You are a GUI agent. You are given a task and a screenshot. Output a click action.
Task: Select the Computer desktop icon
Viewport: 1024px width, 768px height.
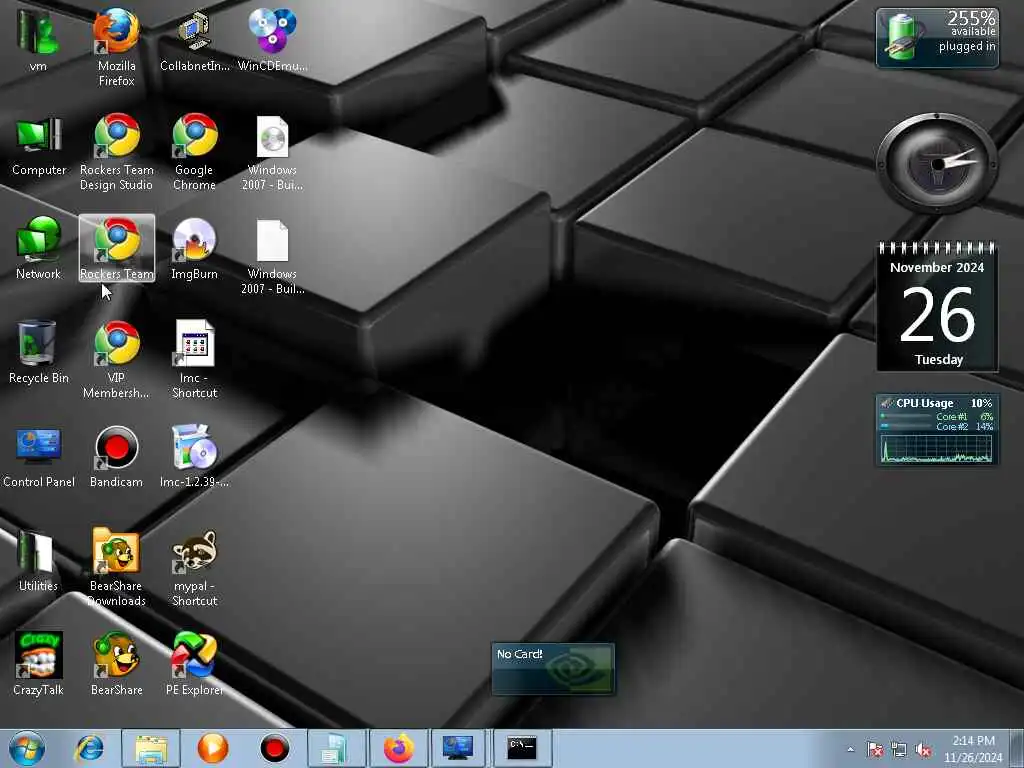click(39, 145)
